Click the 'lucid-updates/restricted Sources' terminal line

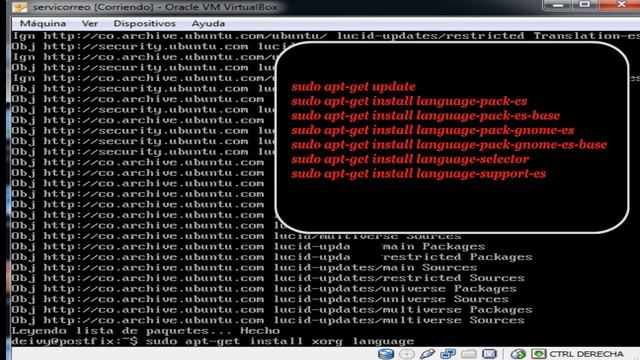pyautogui.click(x=268, y=278)
